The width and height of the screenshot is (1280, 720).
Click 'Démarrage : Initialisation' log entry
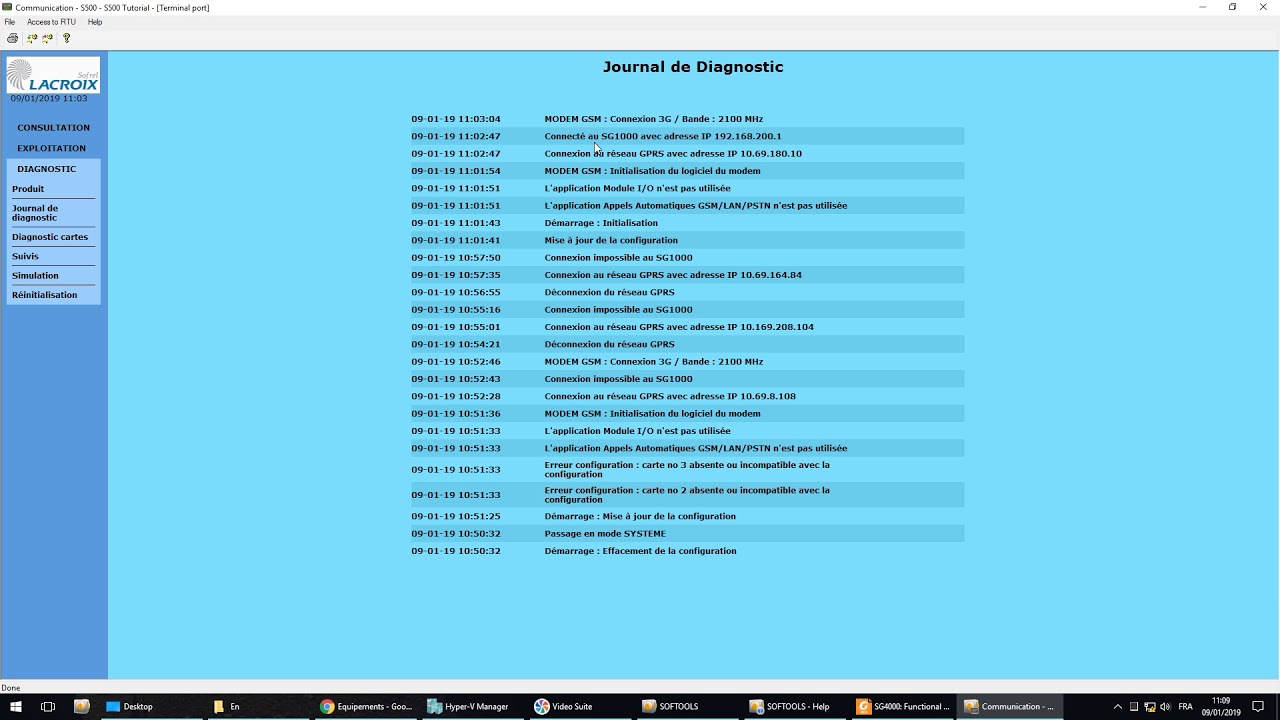pyautogui.click(x=601, y=223)
